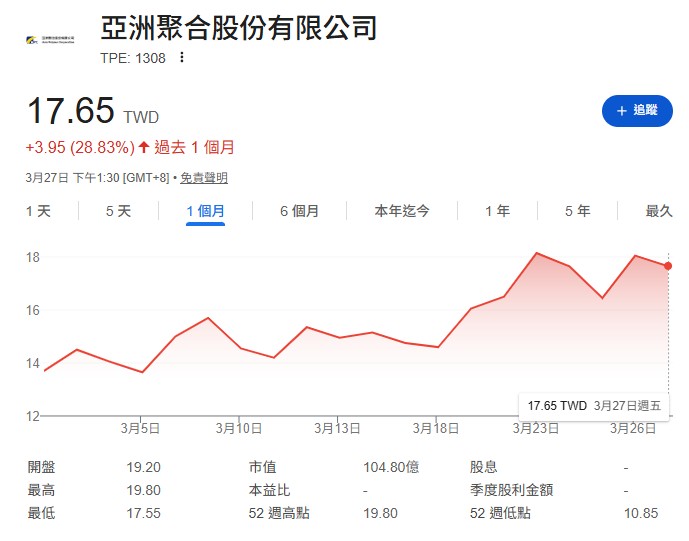Viewport: 689px width, 541px height.
Task: Switch to the 1 天 range tab
Action: point(38,211)
